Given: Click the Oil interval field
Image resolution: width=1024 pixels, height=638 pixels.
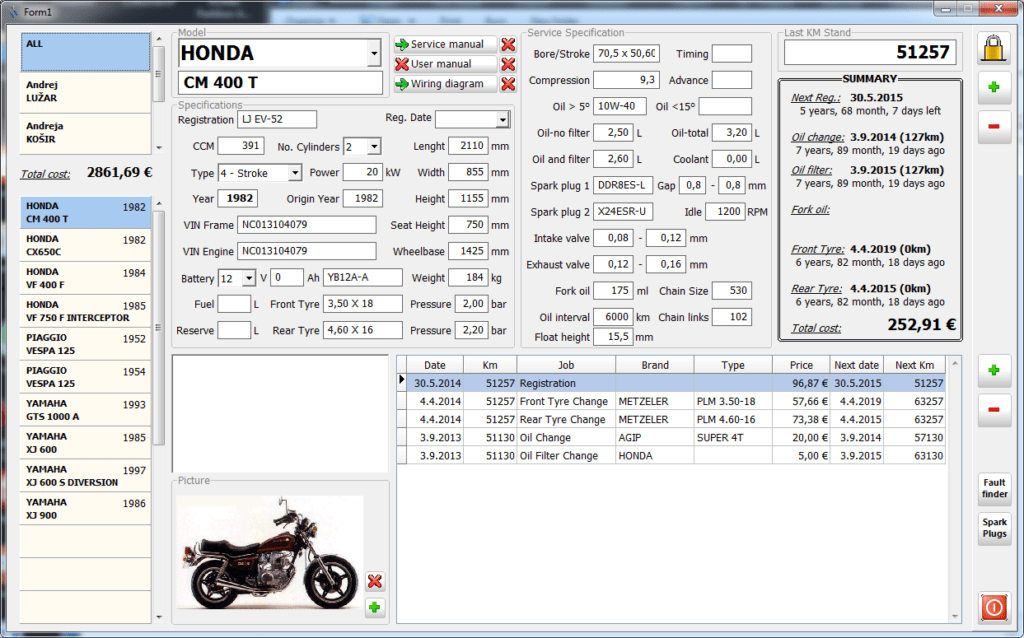Looking at the screenshot, I should pyautogui.click(x=613, y=317).
